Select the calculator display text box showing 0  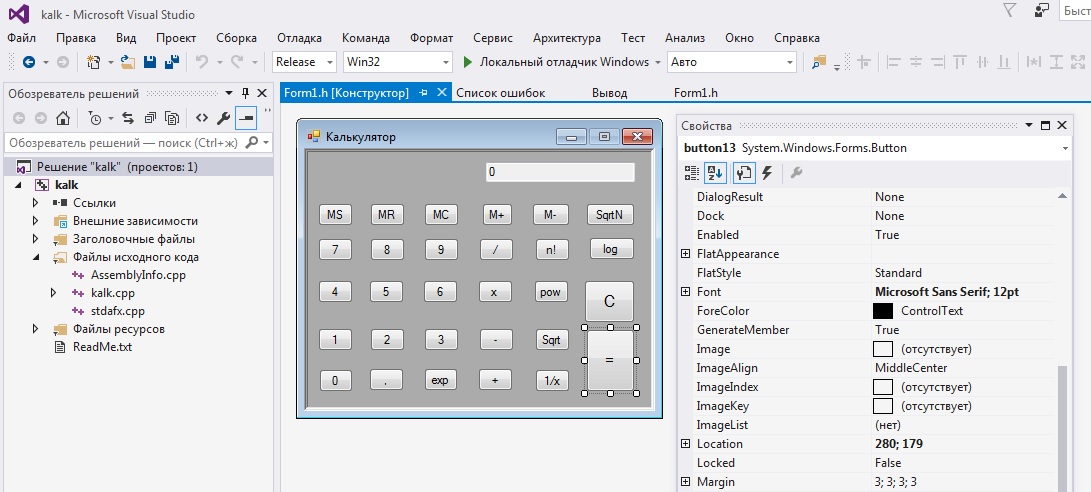[x=560, y=172]
